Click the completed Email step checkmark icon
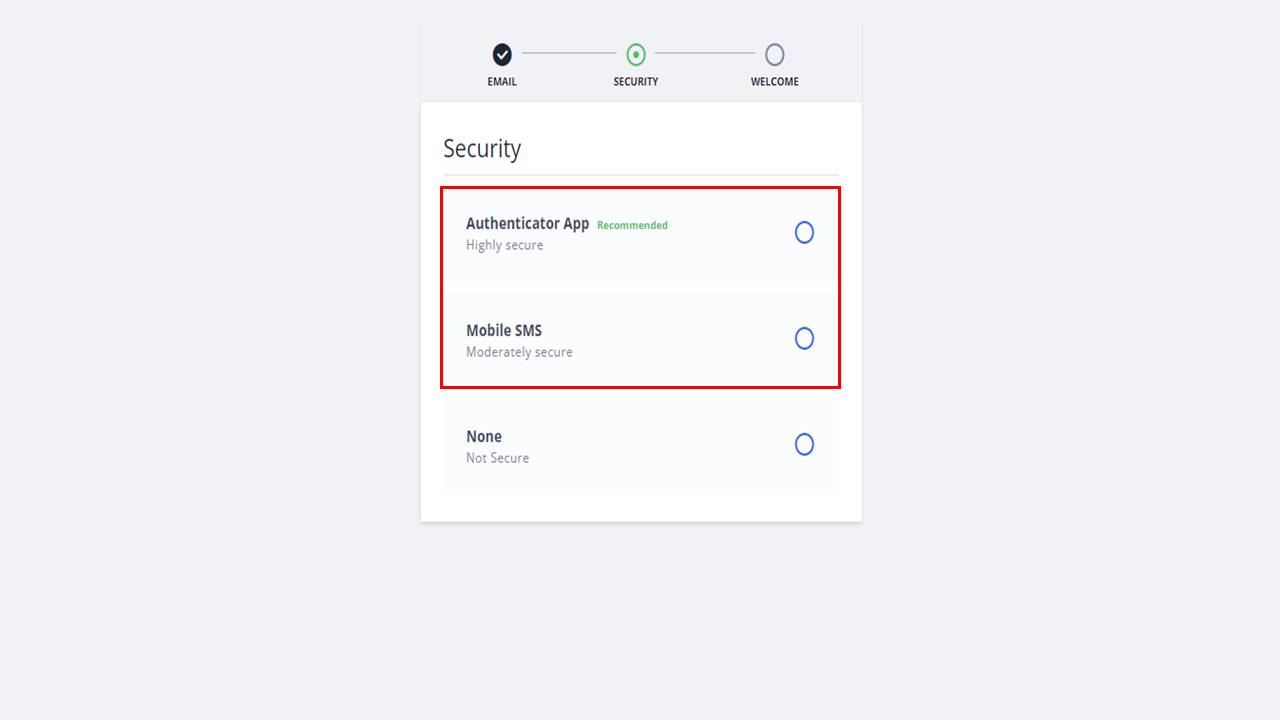This screenshot has height=720, width=1280. coord(502,54)
